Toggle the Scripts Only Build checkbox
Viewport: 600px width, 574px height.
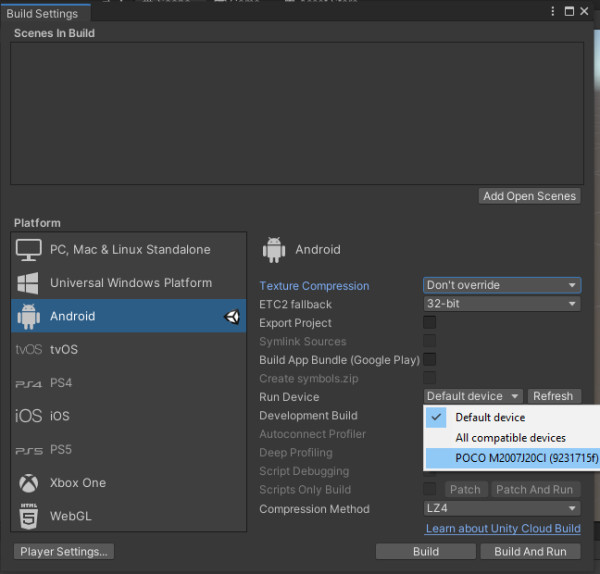click(429, 489)
